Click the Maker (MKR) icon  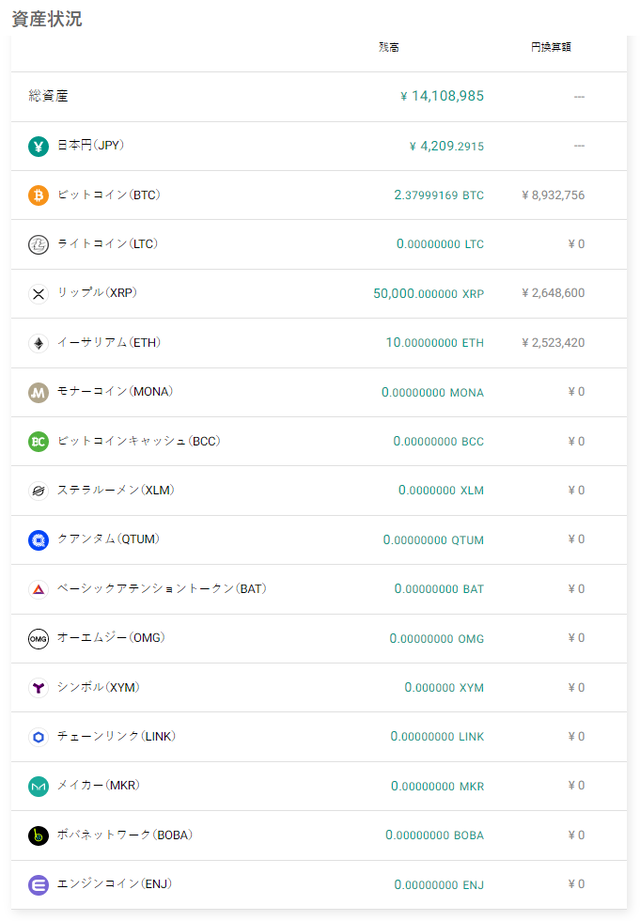click(38, 786)
